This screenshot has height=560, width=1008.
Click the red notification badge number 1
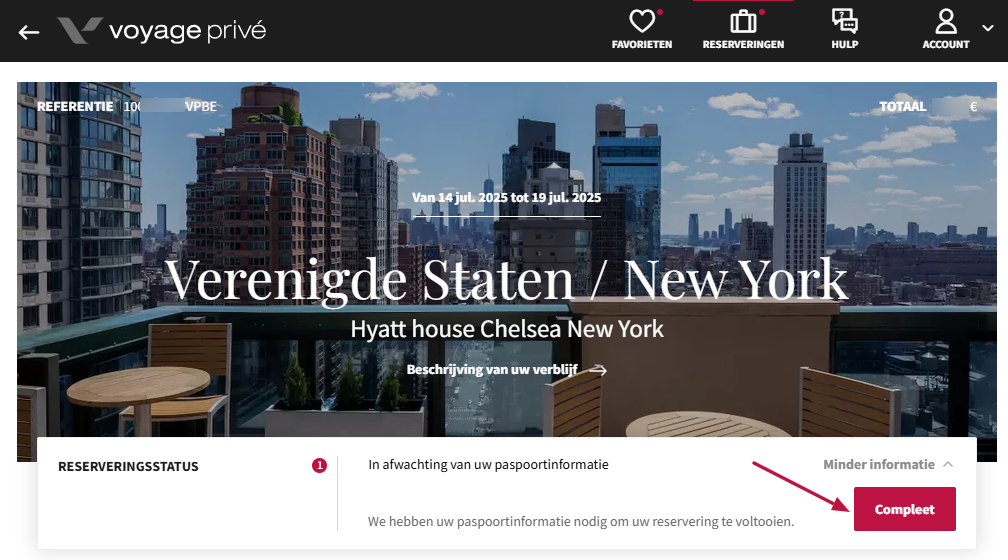319,465
